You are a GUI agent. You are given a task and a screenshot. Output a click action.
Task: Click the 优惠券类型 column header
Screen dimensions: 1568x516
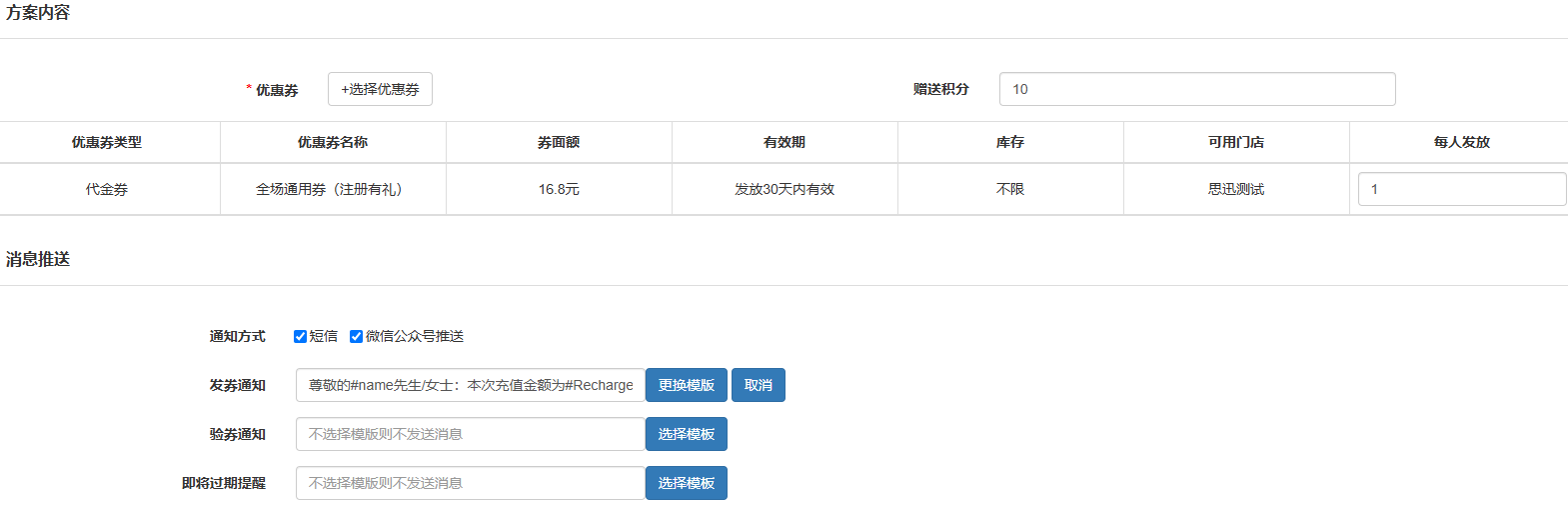106,142
